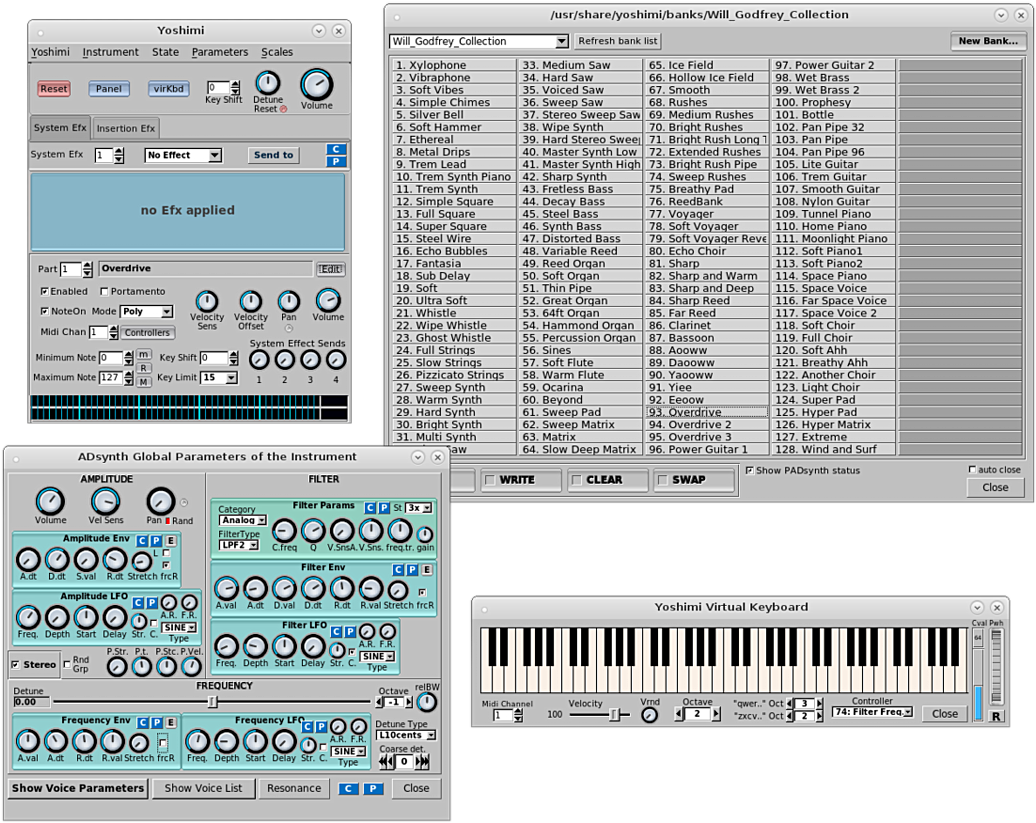
Task: Click the Part Pan knob
Action: (x=289, y=301)
